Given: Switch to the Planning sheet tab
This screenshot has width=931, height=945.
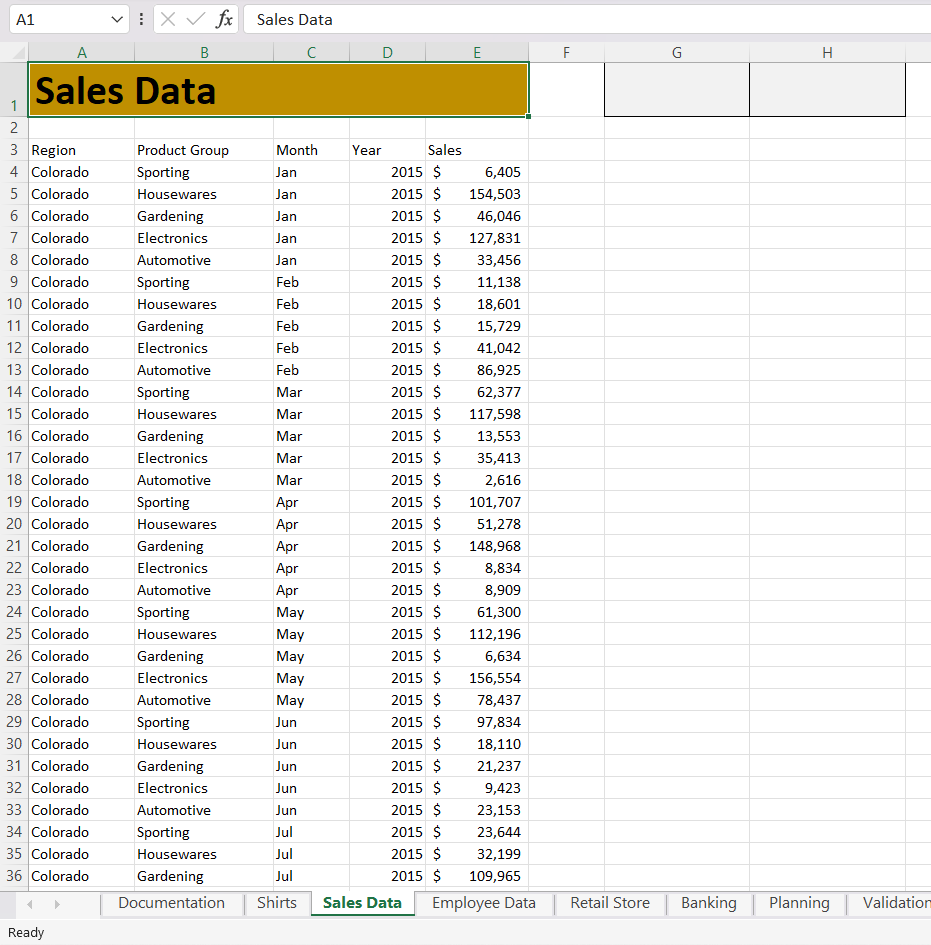Looking at the screenshot, I should 799,903.
